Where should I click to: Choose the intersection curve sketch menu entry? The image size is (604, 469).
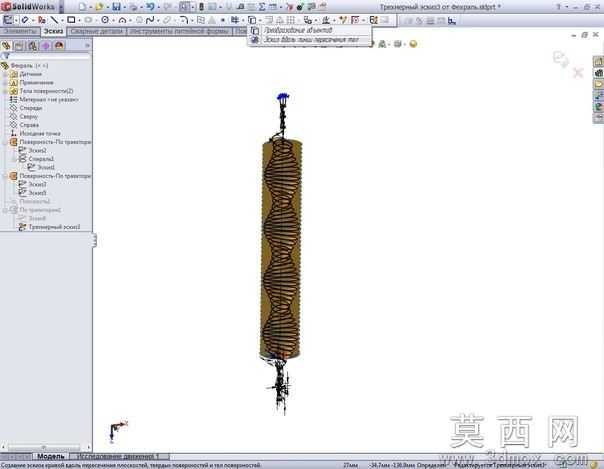coord(309,39)
